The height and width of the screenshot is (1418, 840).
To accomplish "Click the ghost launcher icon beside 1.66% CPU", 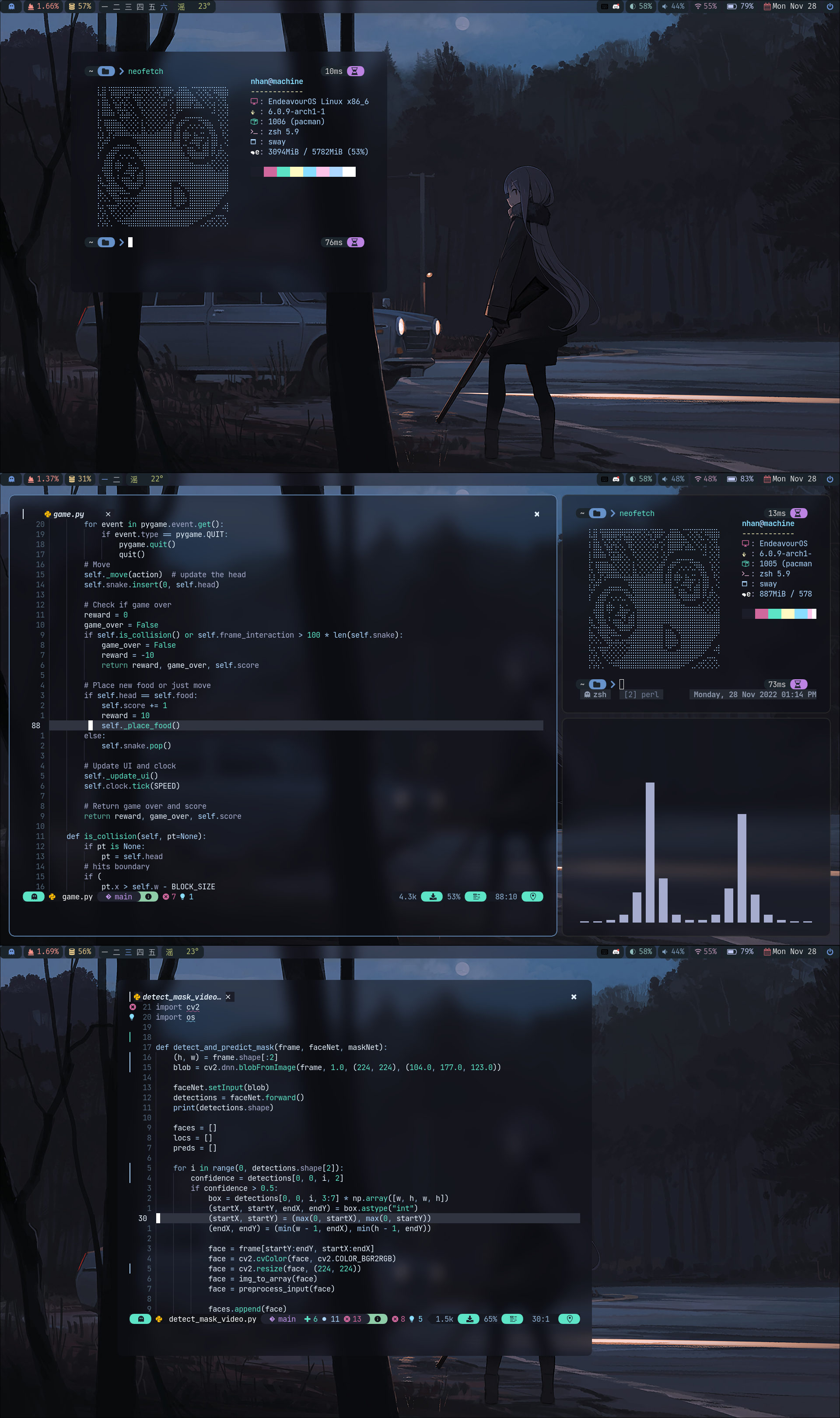I will 11,6.
